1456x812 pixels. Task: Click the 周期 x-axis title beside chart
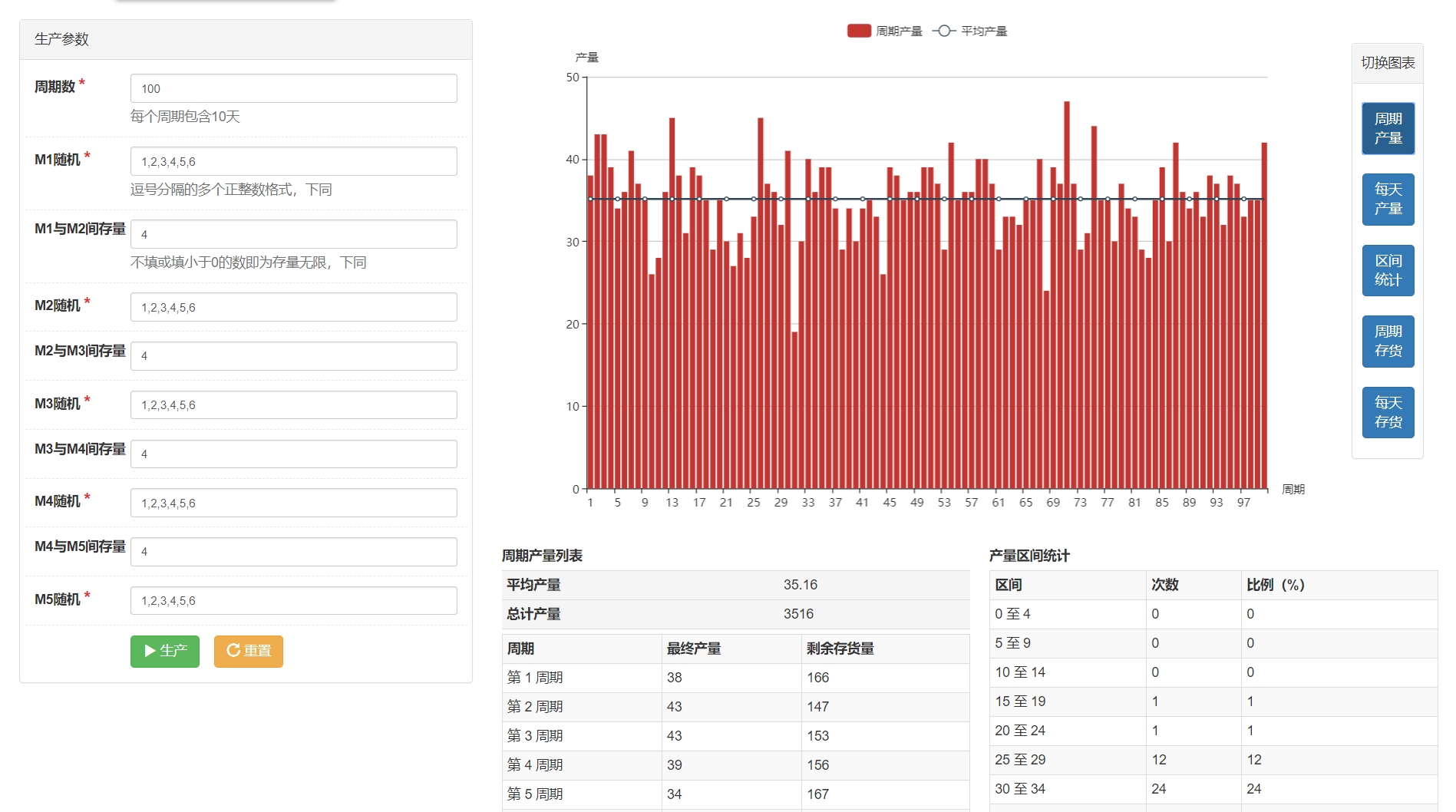1293,490
